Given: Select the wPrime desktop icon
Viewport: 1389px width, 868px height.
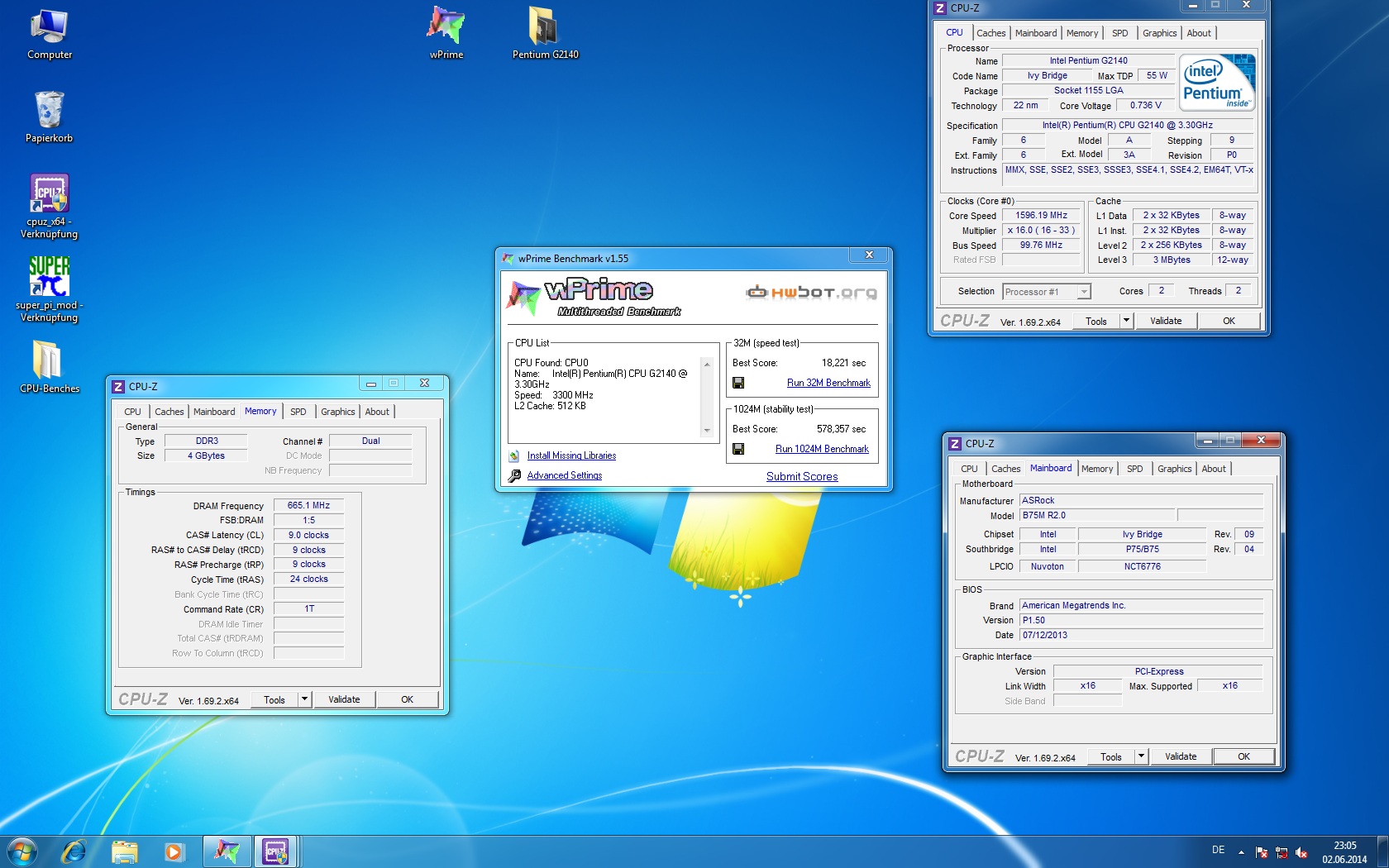Looking at the screenshot, I should [446, 33].
